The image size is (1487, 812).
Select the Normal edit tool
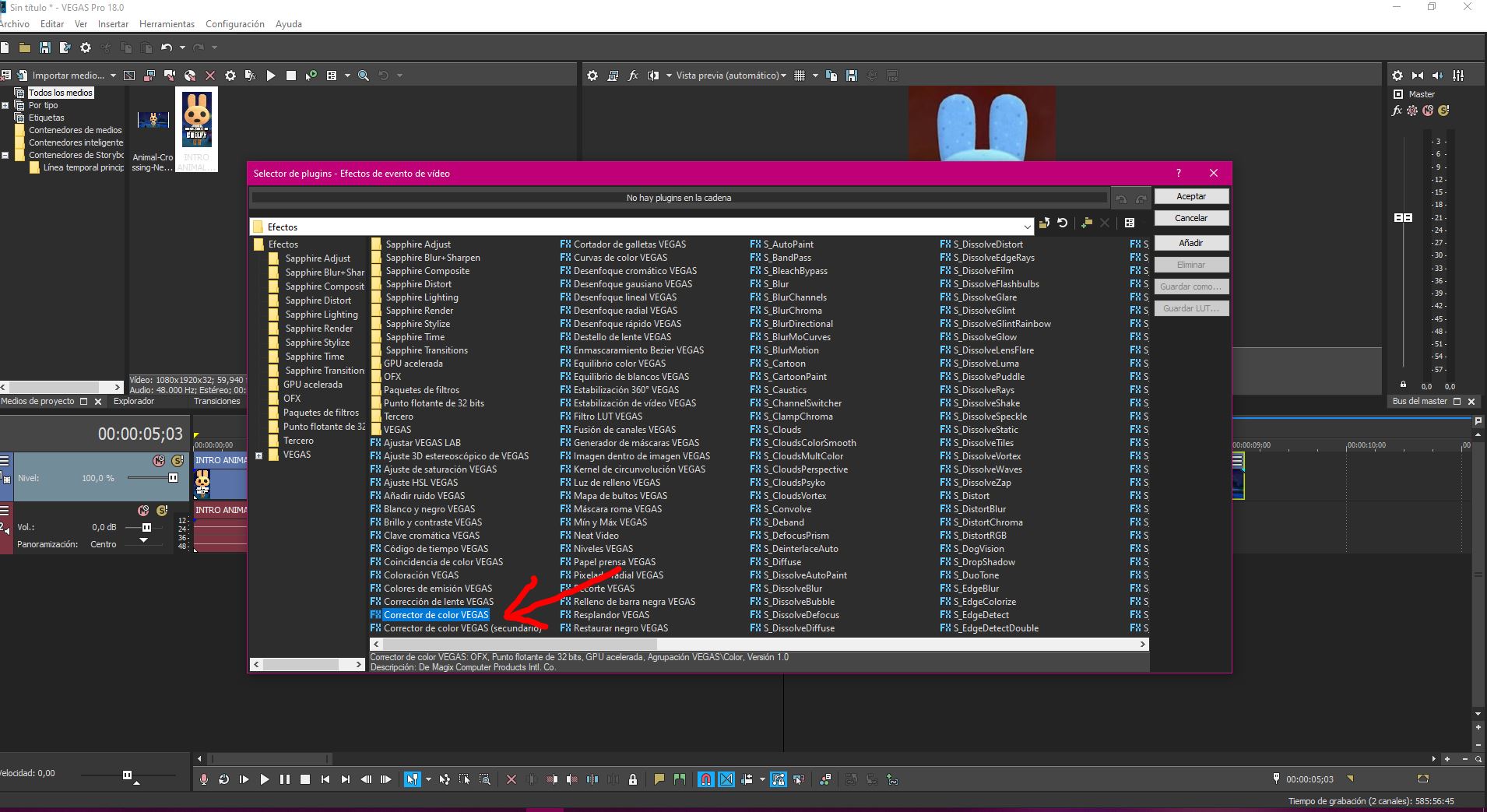[412, 779]
